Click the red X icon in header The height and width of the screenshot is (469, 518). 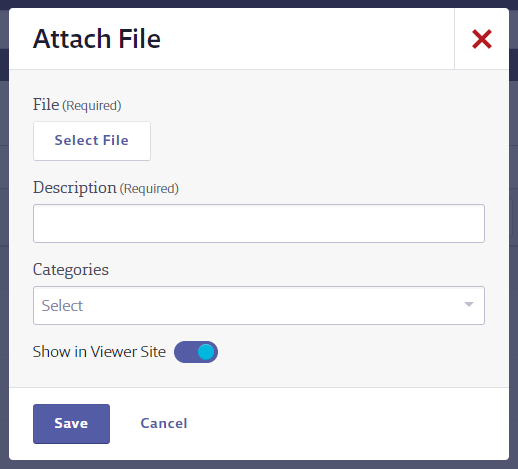click(x=482, y=39)
